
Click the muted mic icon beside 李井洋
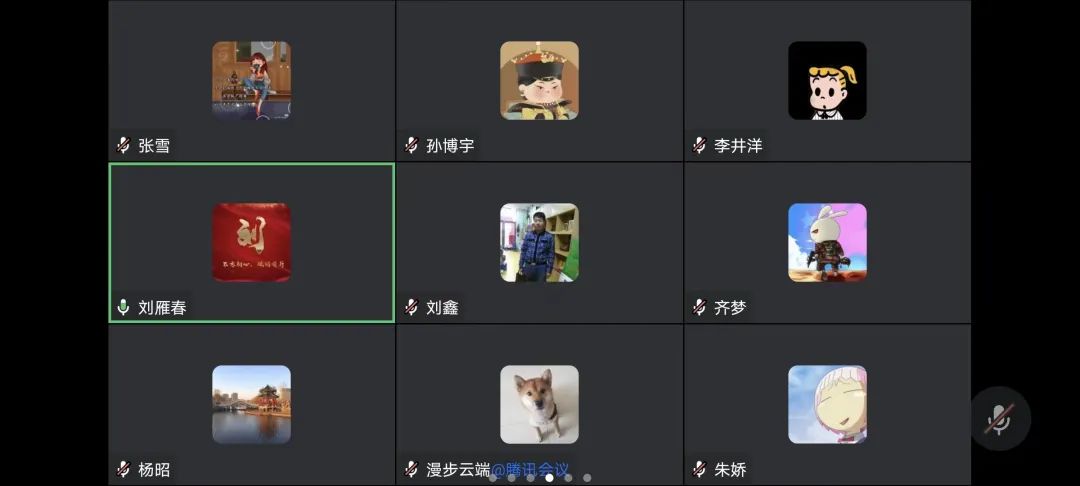pyautogui.click(x=699, y=145)
